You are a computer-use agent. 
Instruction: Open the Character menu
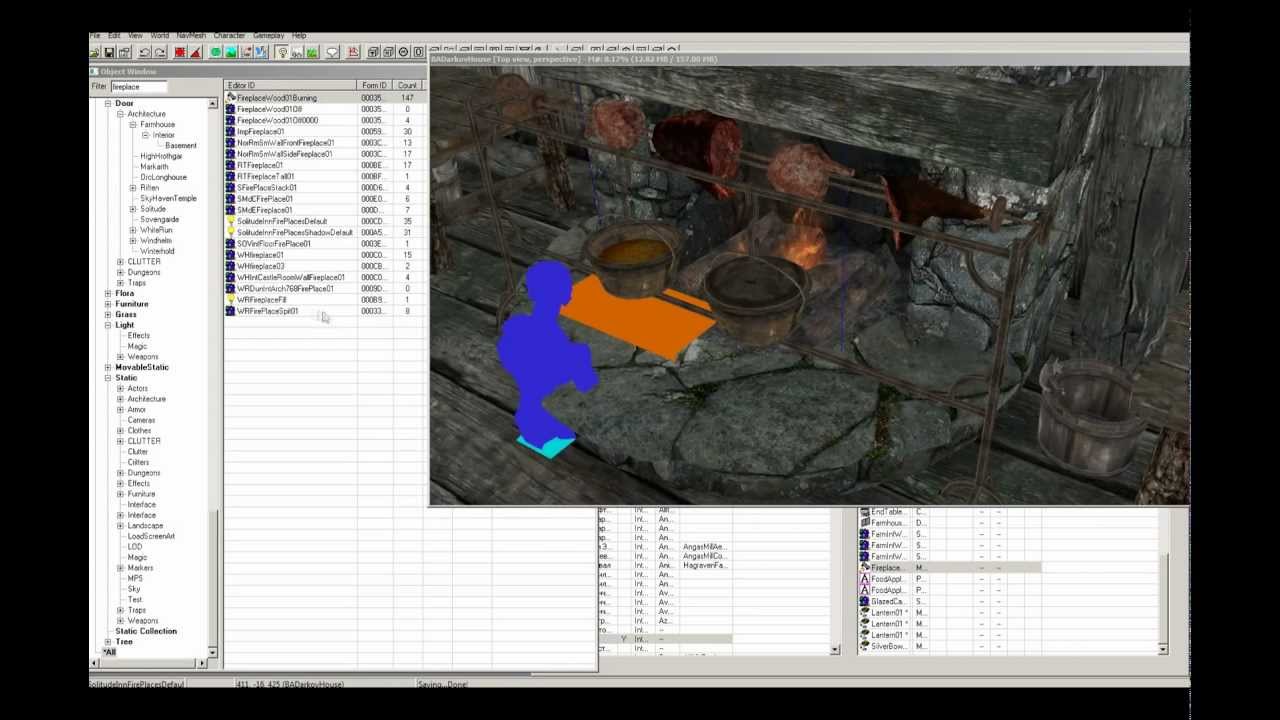click(x=229, y=36)
